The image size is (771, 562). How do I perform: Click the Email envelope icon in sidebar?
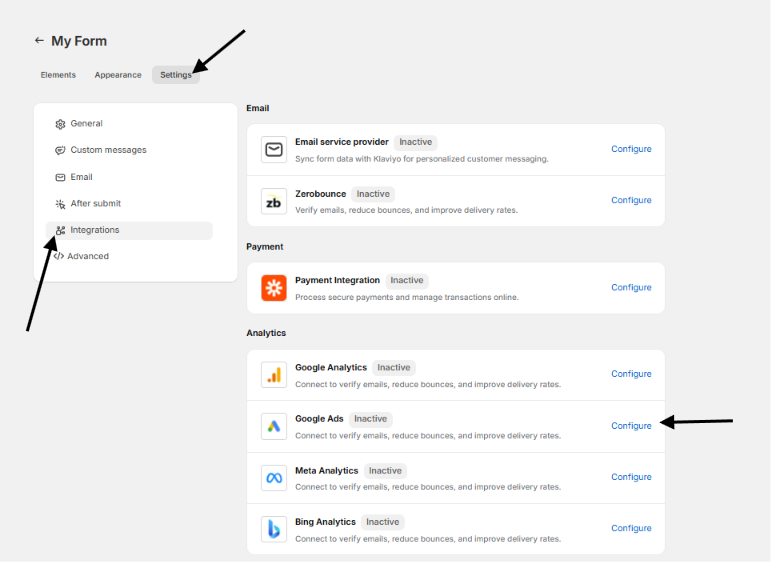[60, 177]
